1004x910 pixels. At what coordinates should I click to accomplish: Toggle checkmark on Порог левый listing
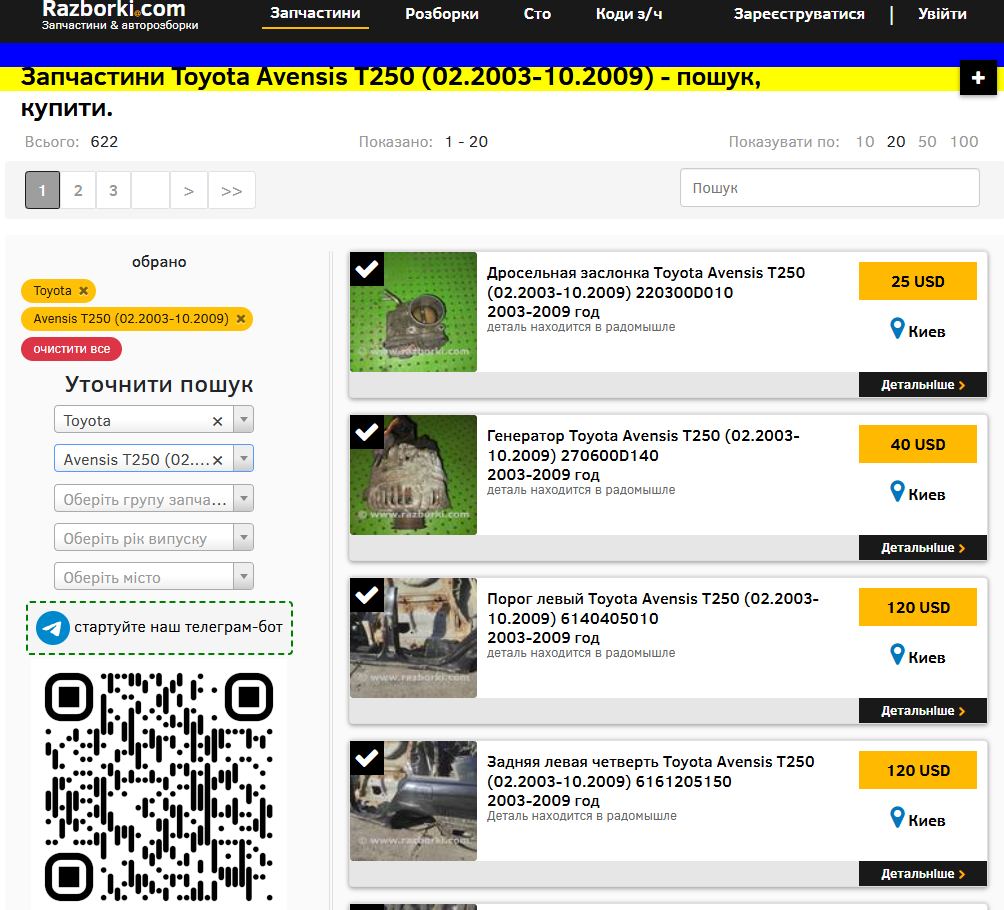coord(367,595)
